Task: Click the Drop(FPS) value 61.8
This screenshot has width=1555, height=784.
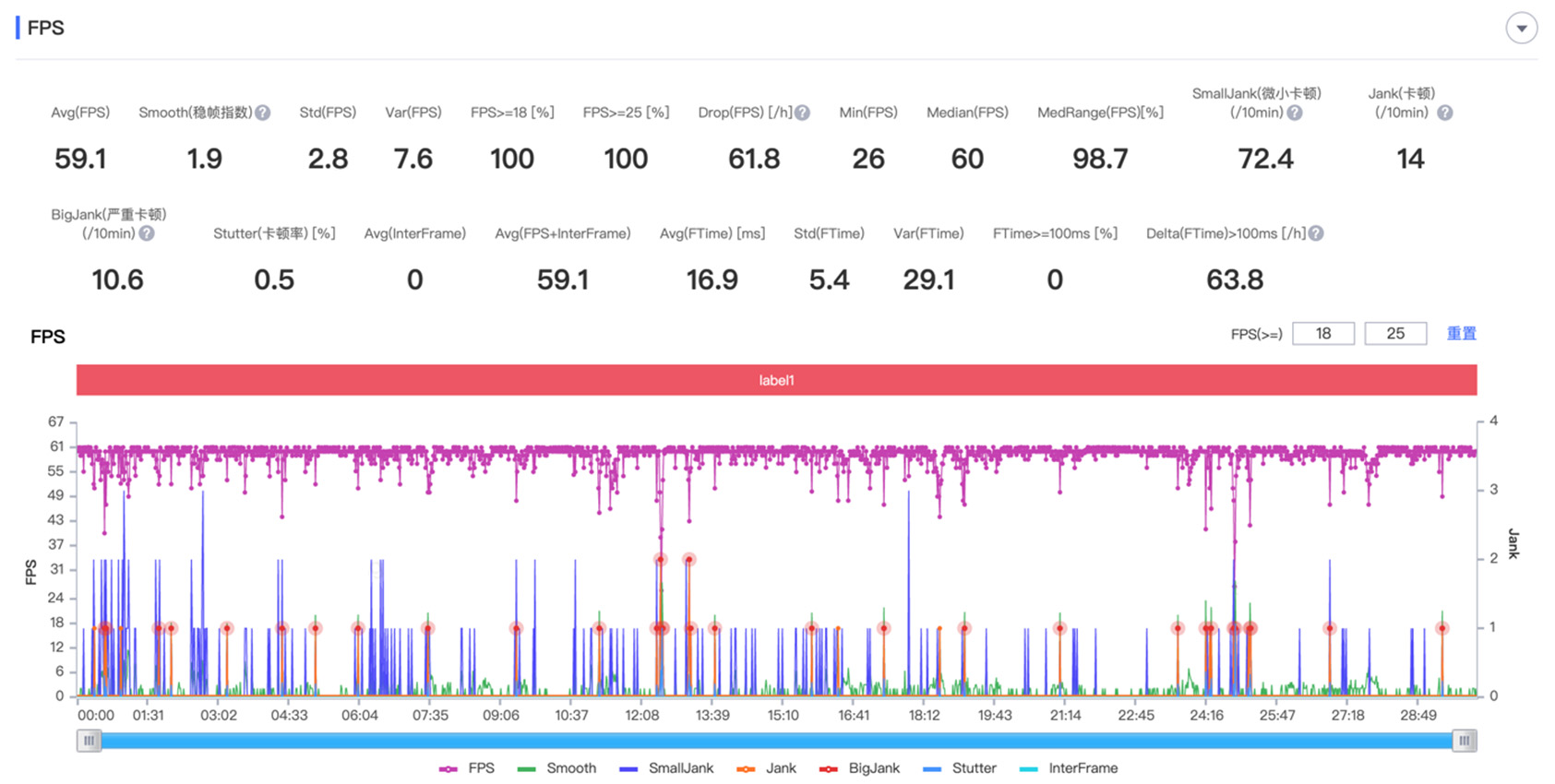Action: [x=754, y=160]
